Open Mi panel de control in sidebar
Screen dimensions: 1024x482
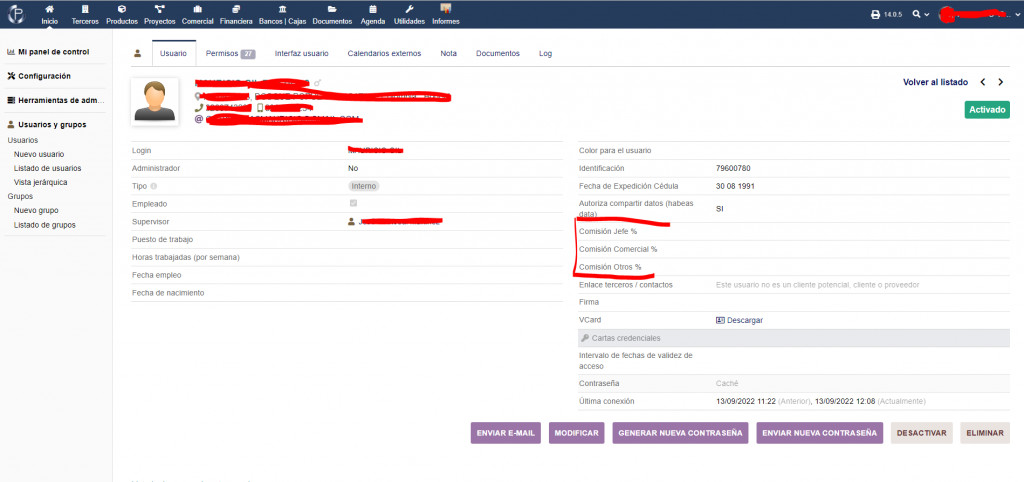coord(54,52)
